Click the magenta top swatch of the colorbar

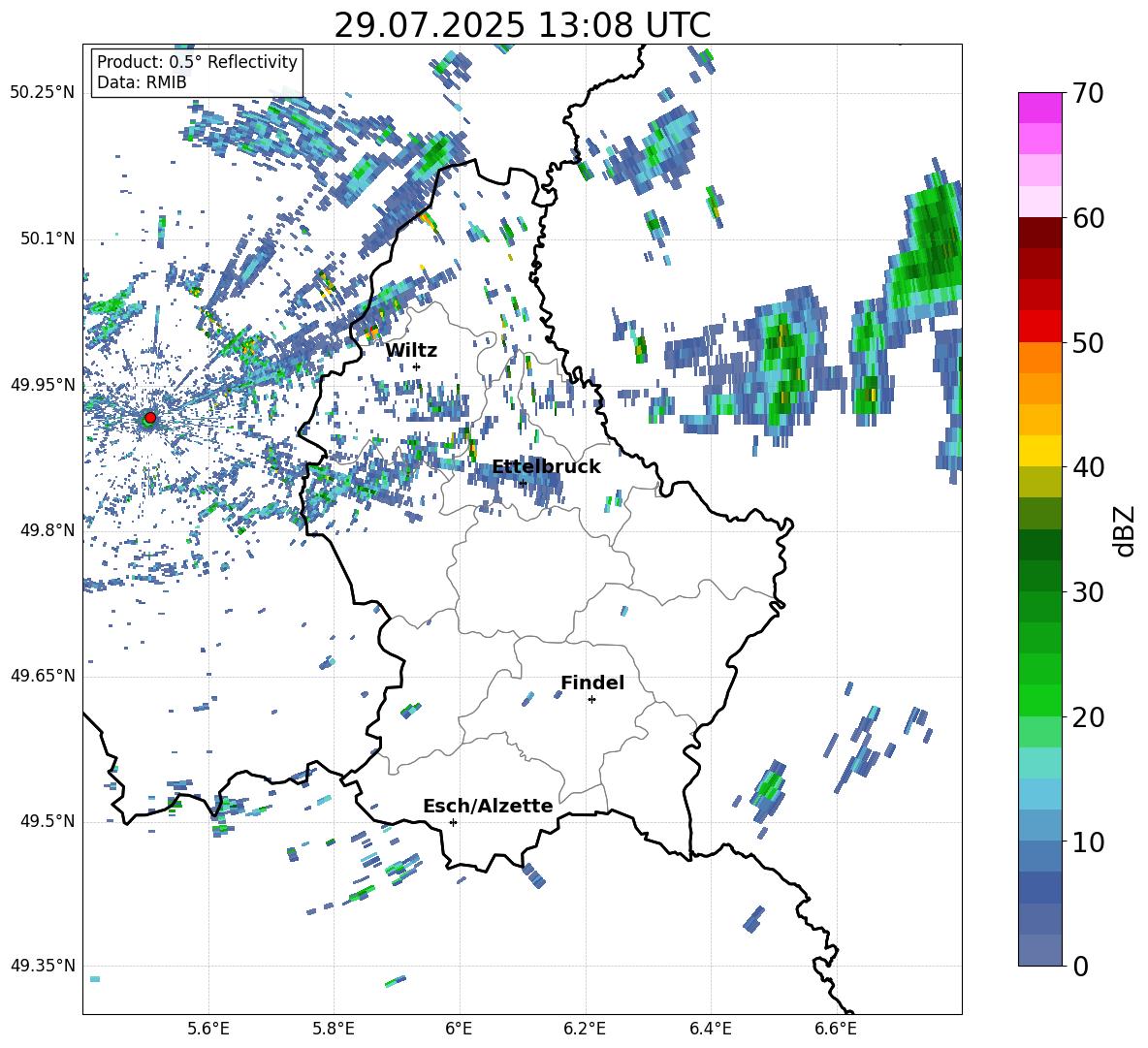click(x=1039, y=108)
